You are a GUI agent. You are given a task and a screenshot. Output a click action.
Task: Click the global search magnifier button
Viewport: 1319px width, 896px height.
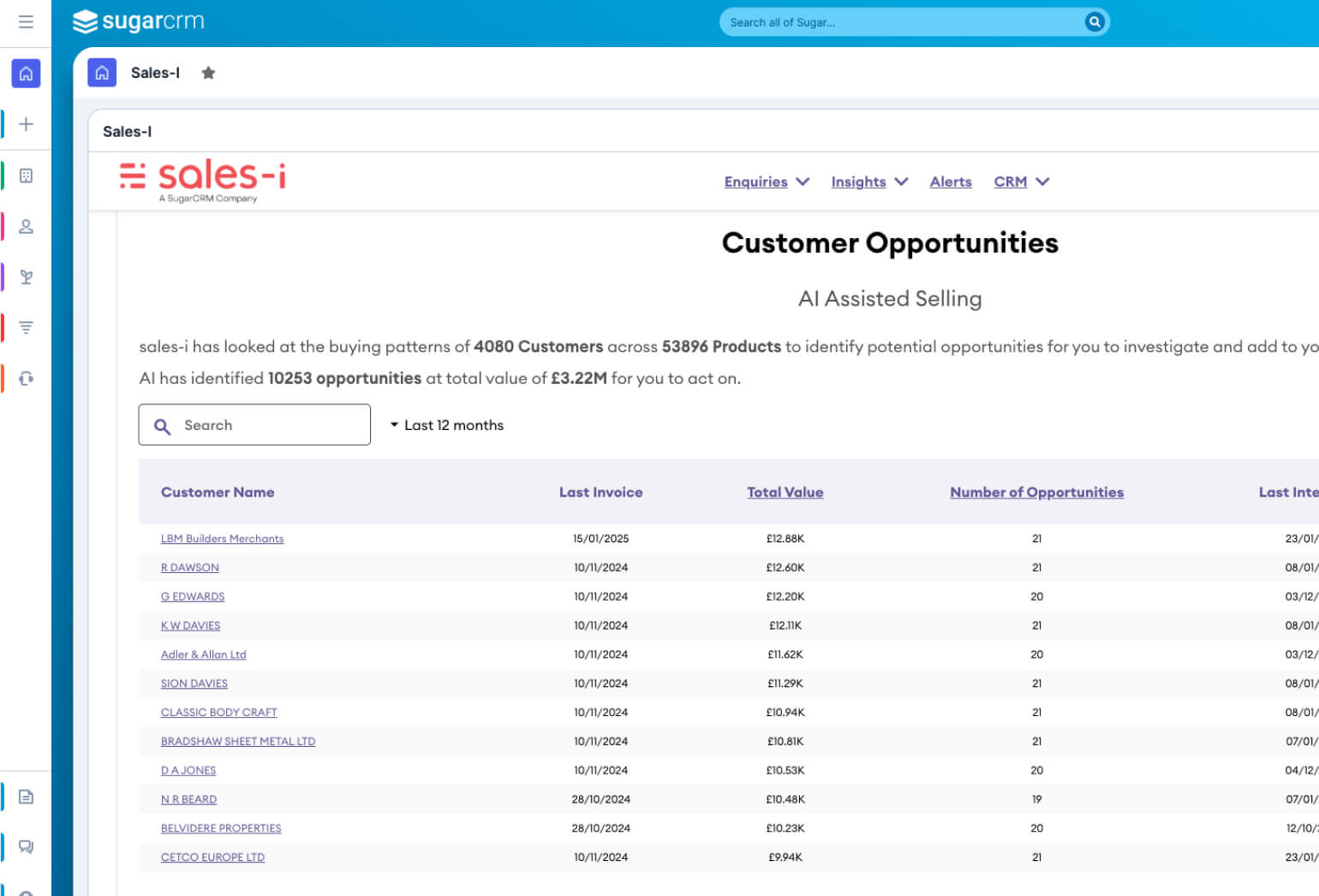coord(1094,22)
